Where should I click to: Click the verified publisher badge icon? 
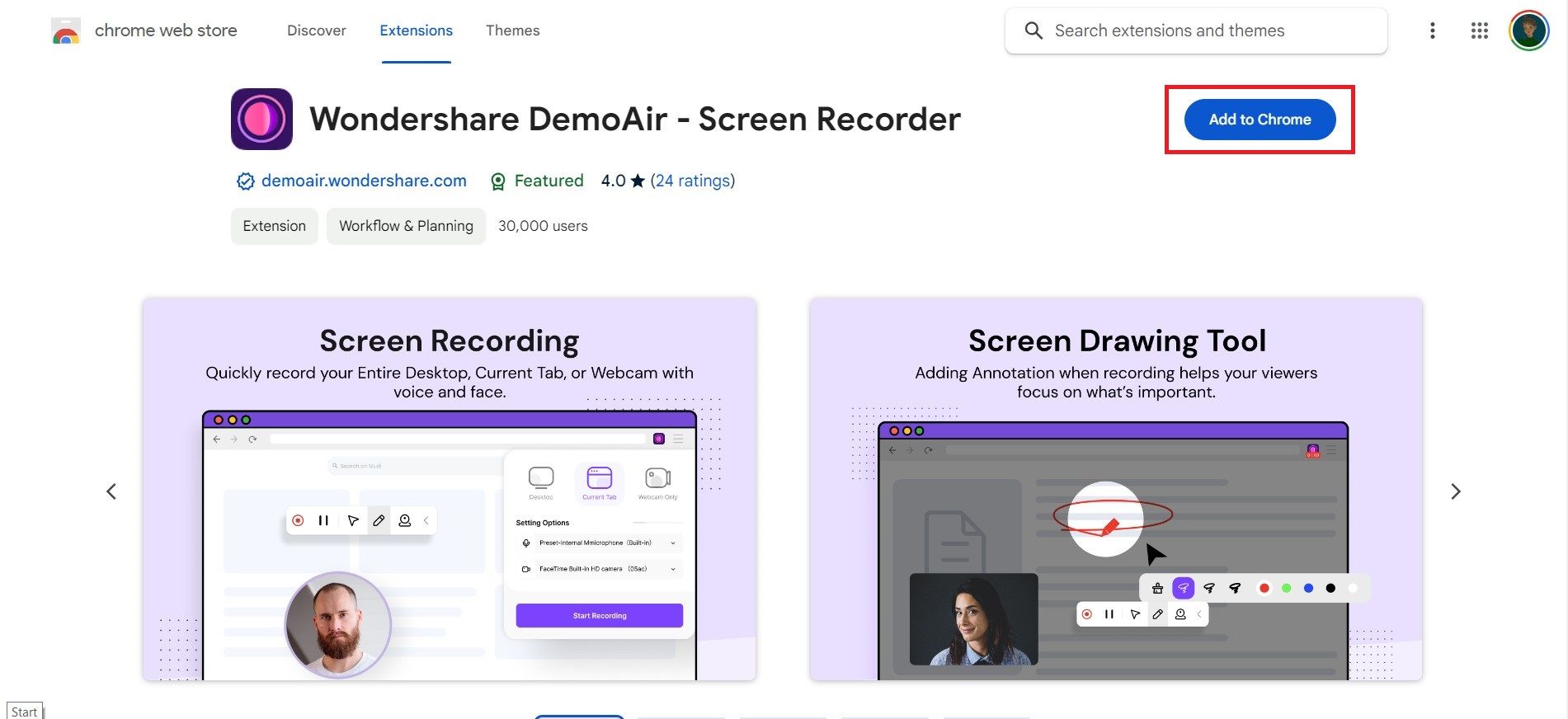pos(245,181)
